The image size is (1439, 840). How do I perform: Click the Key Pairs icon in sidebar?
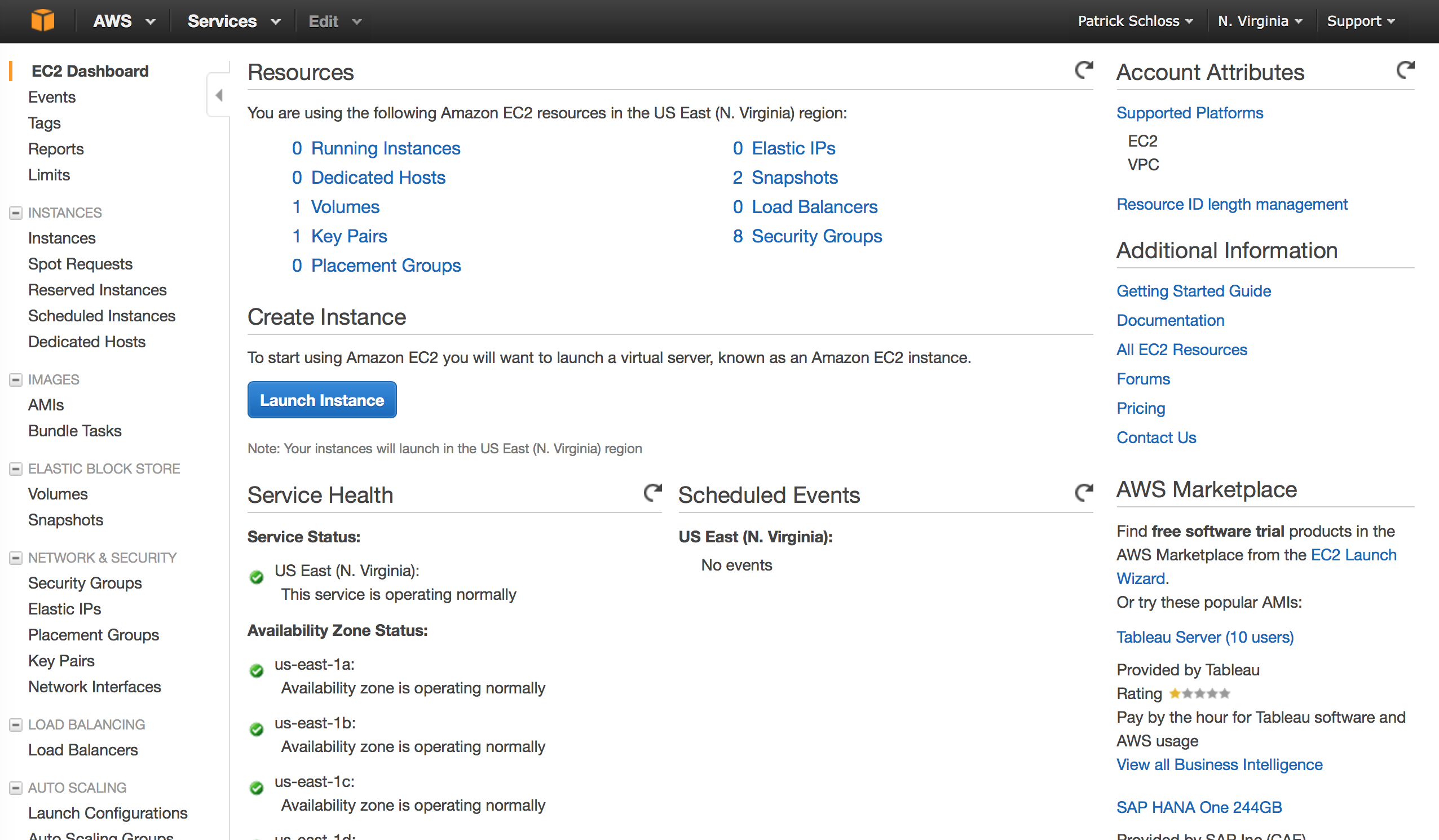coord(62,661)
